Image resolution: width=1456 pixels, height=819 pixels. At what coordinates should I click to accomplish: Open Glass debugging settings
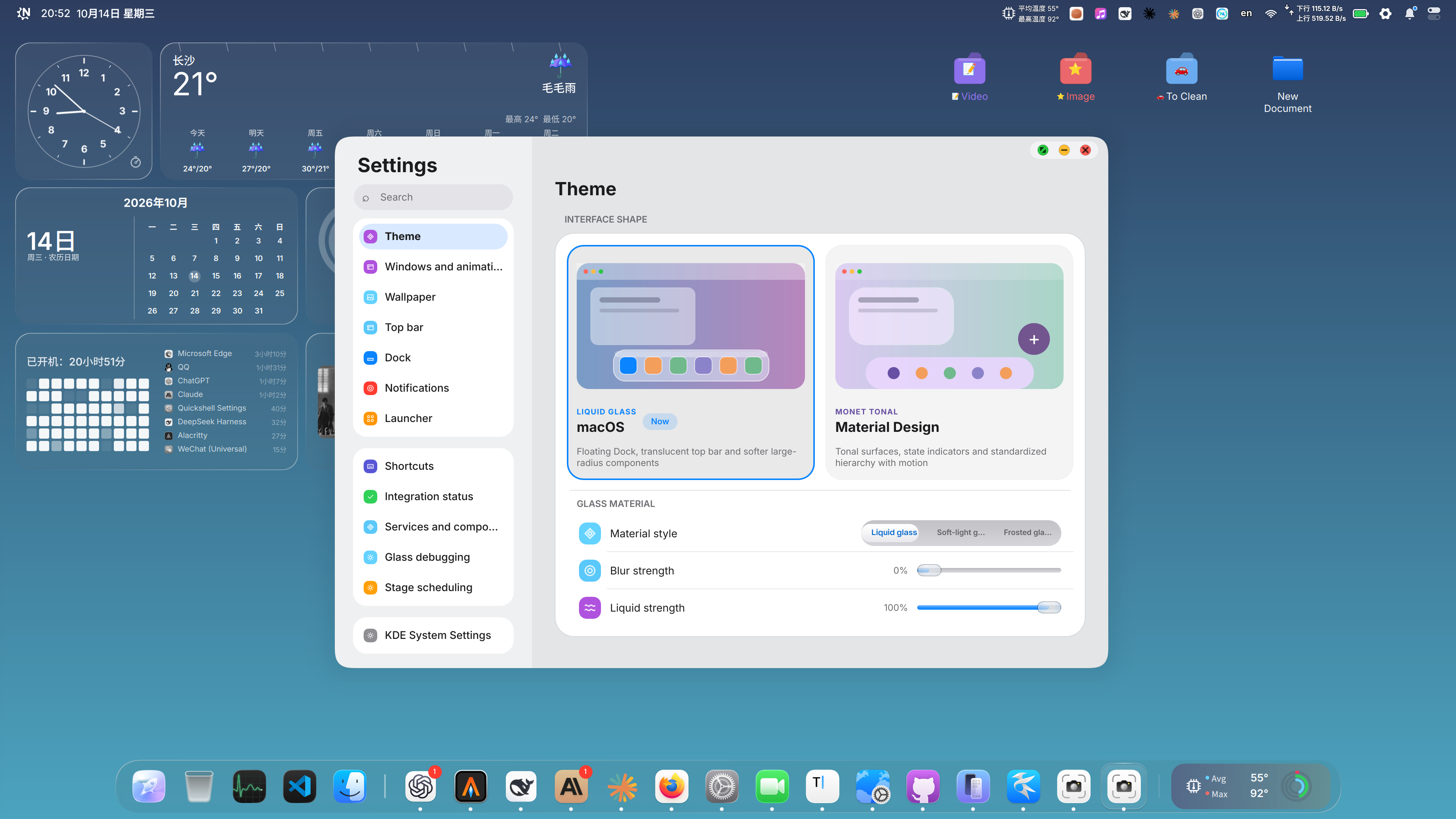click(x=433, y=557)
